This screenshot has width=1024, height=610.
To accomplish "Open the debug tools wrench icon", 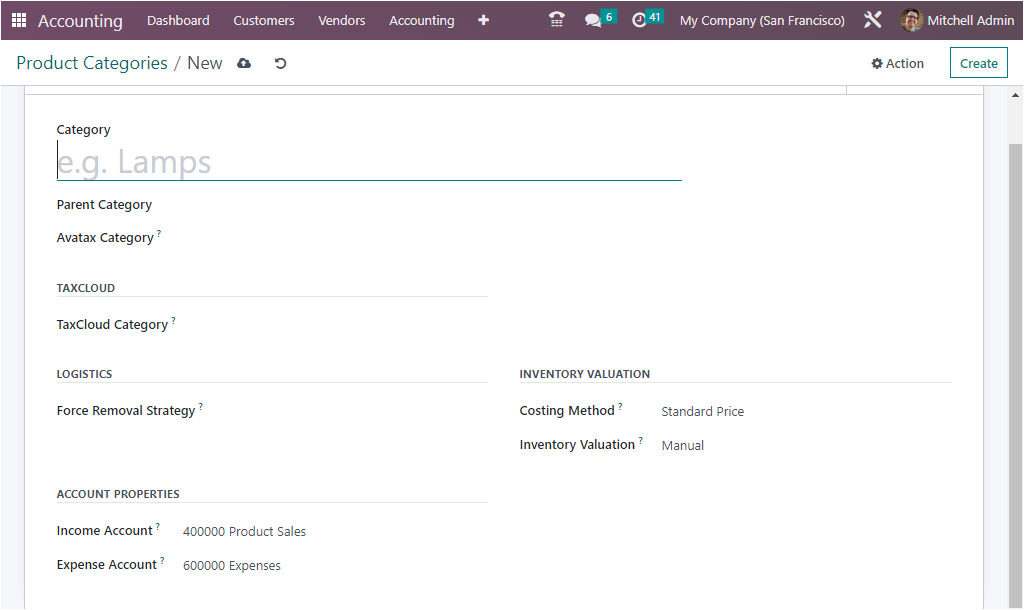I will click(873, 20).
